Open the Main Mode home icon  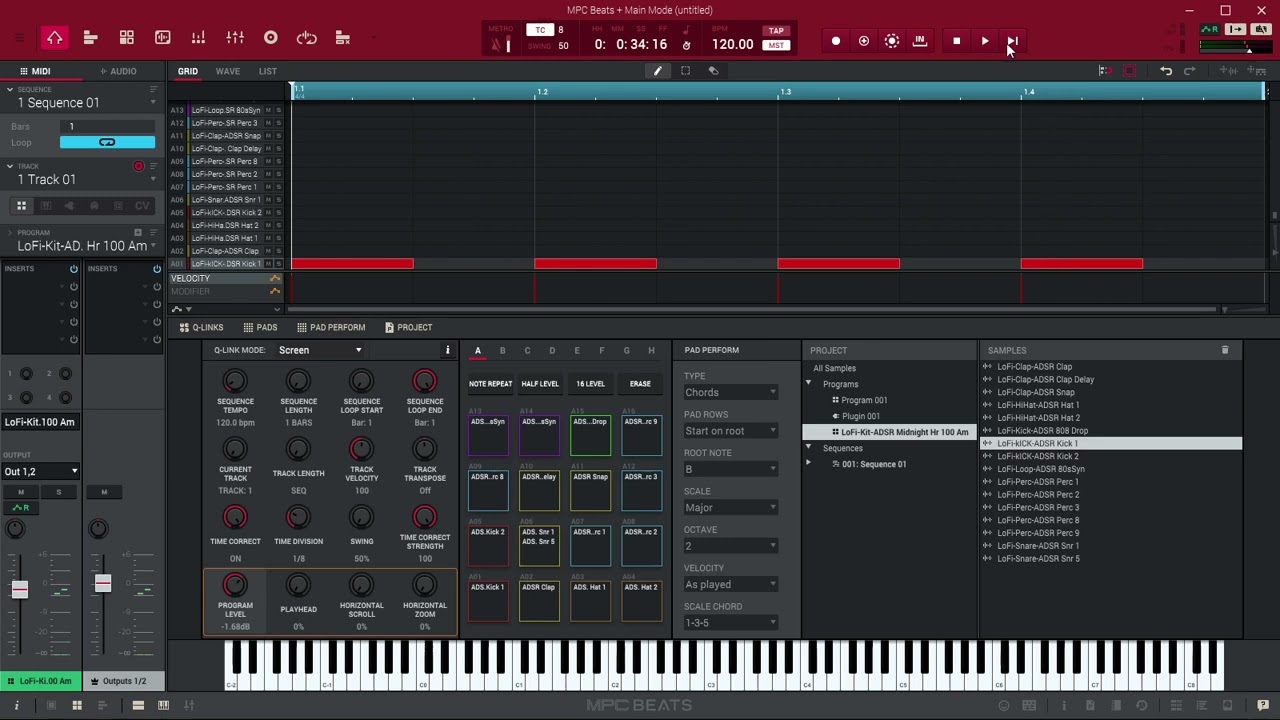tap(55, 38)
